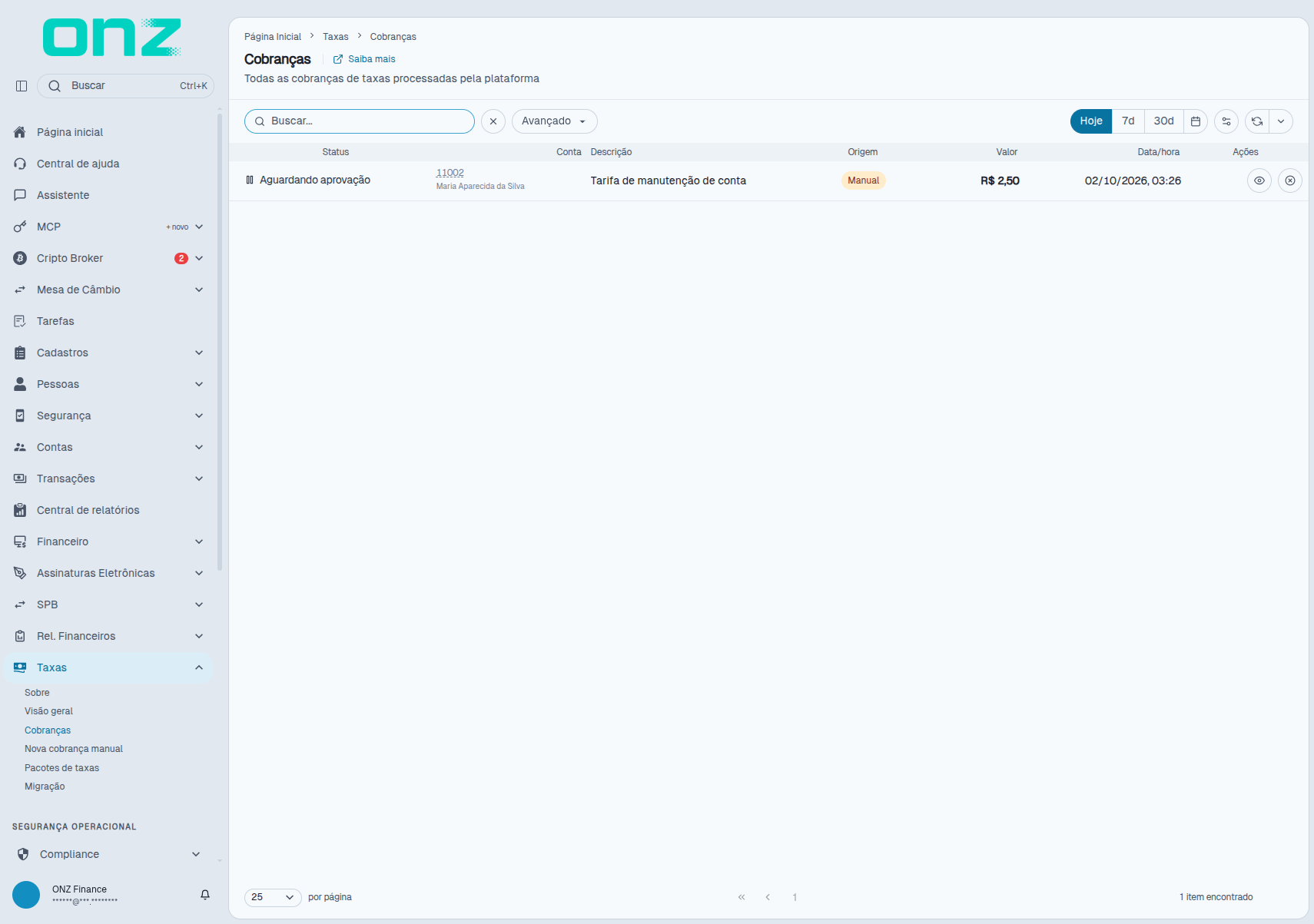Open the Página inicial home icon

pos(20,132)
